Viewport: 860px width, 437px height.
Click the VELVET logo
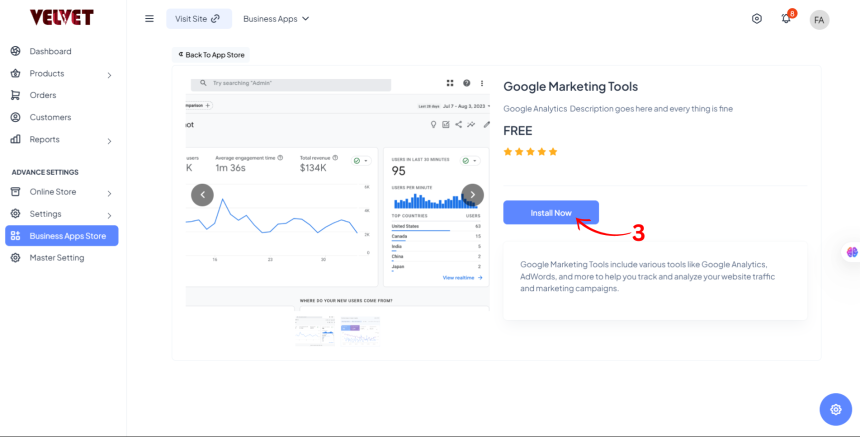pyautogui.click(x=62, y=18)
